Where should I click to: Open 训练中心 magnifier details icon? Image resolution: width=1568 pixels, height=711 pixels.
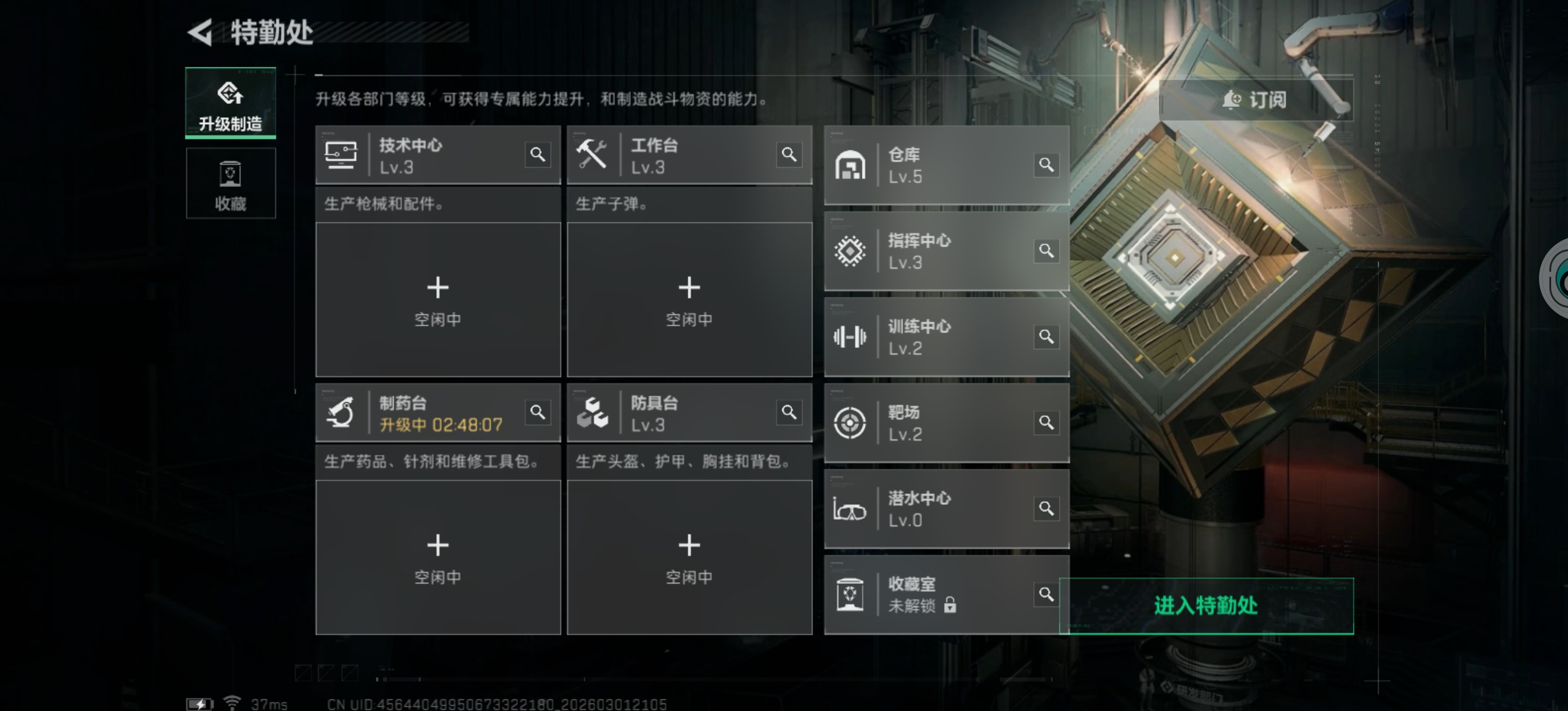coord(1046,336)
